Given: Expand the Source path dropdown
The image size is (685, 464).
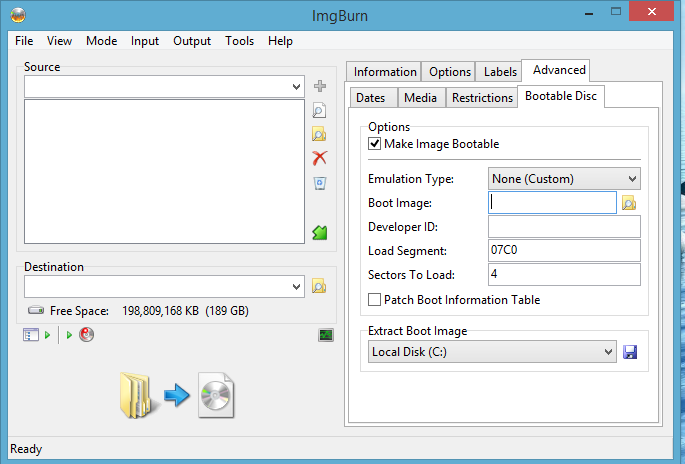Looking at the screenshot, I should (x=296, y=87).
